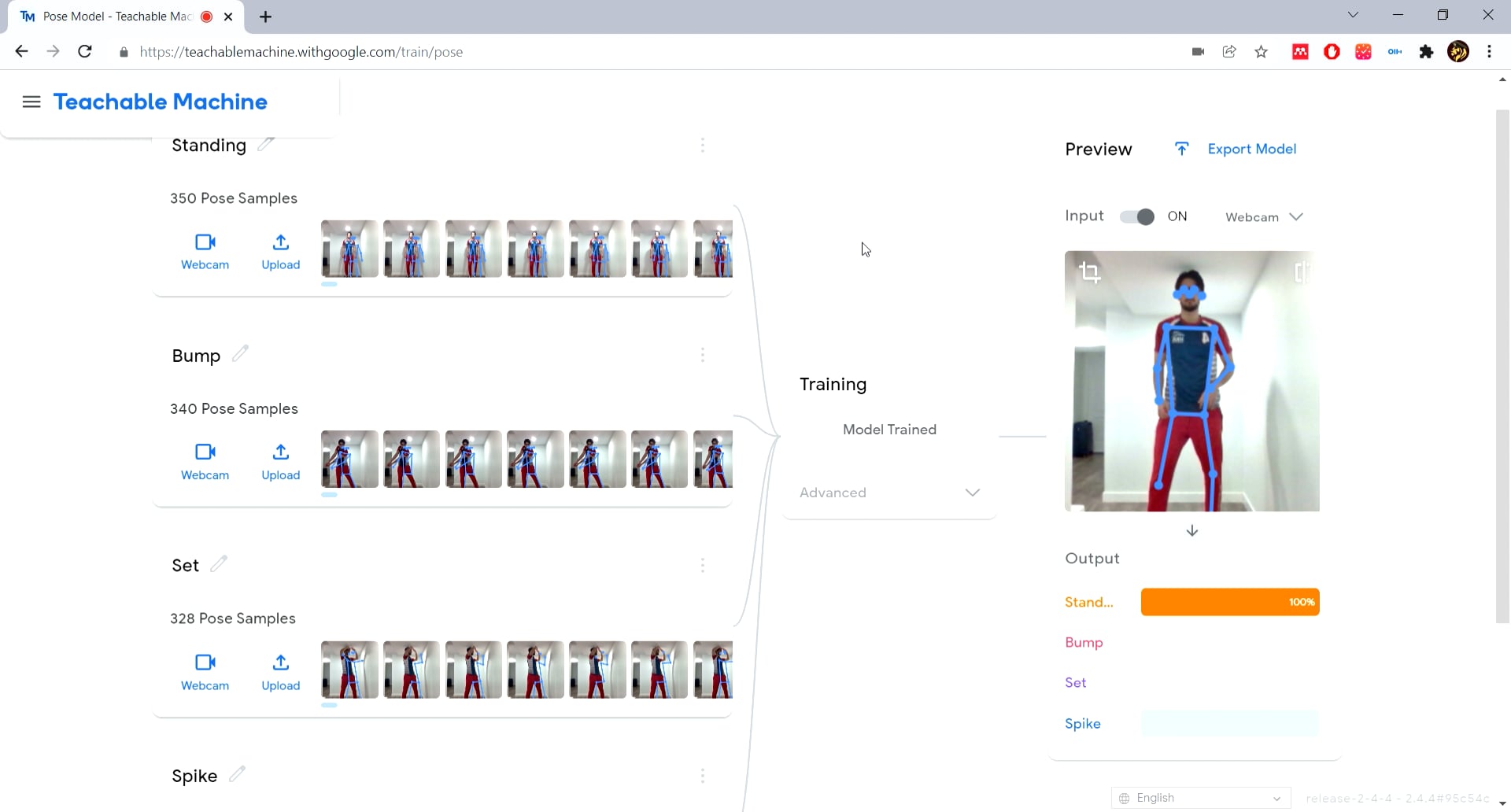Viewport: 1511px width, 812px height.
Task: Toggle the webcam Input switch off
Action: pos(1136,216)
